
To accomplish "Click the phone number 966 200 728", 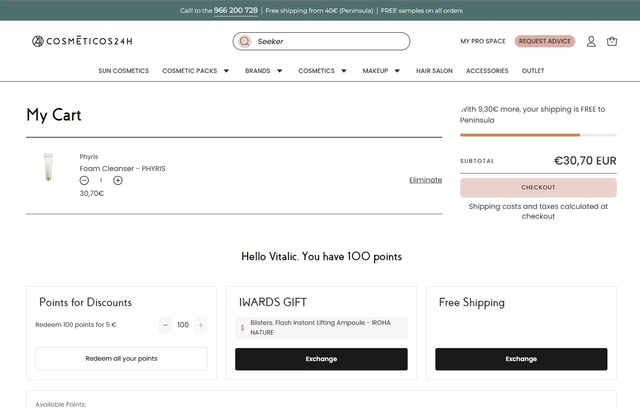I will 236,11.
